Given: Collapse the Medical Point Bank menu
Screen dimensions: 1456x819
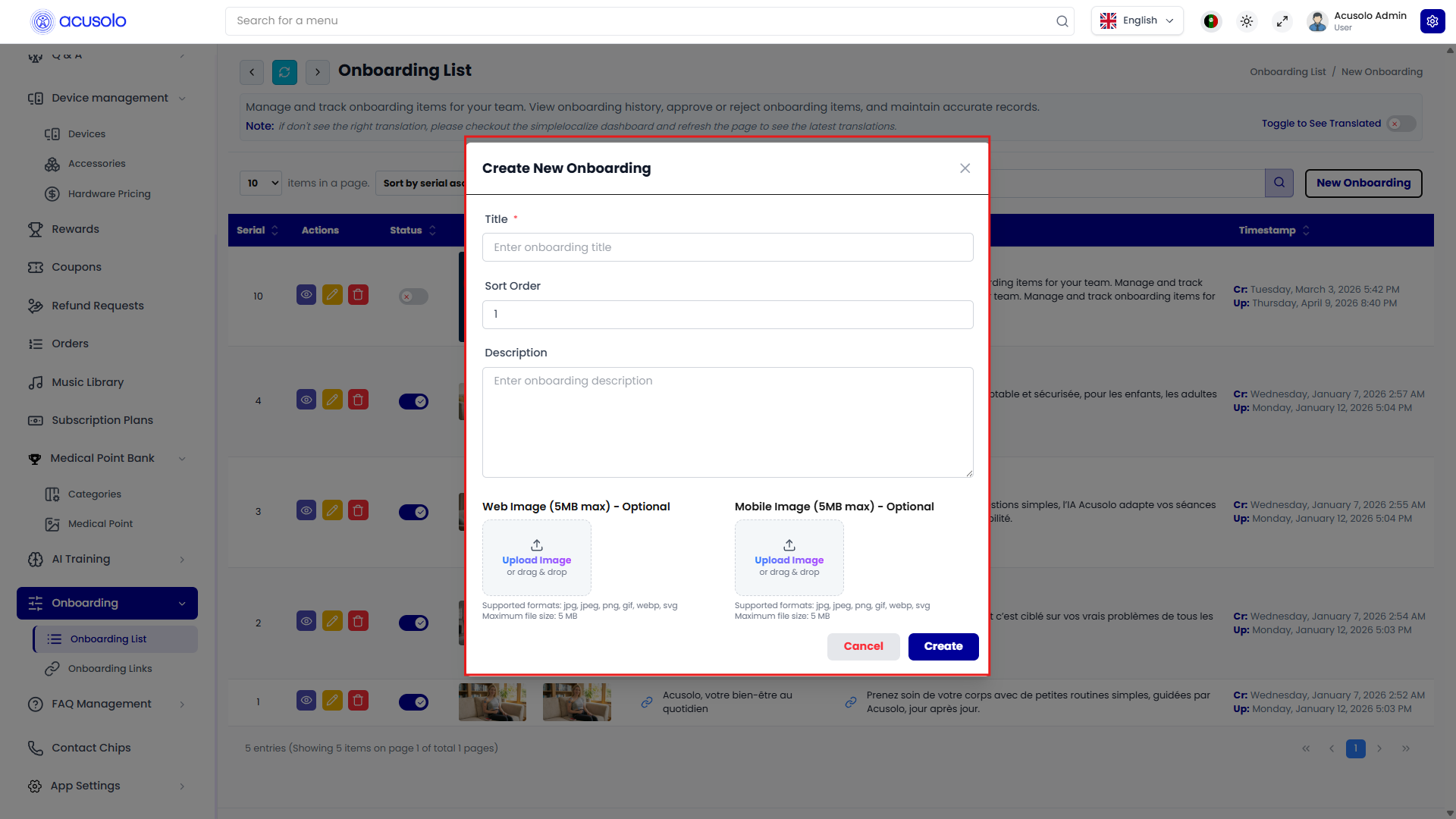Looking at the screenshot, I should [107, 458].
